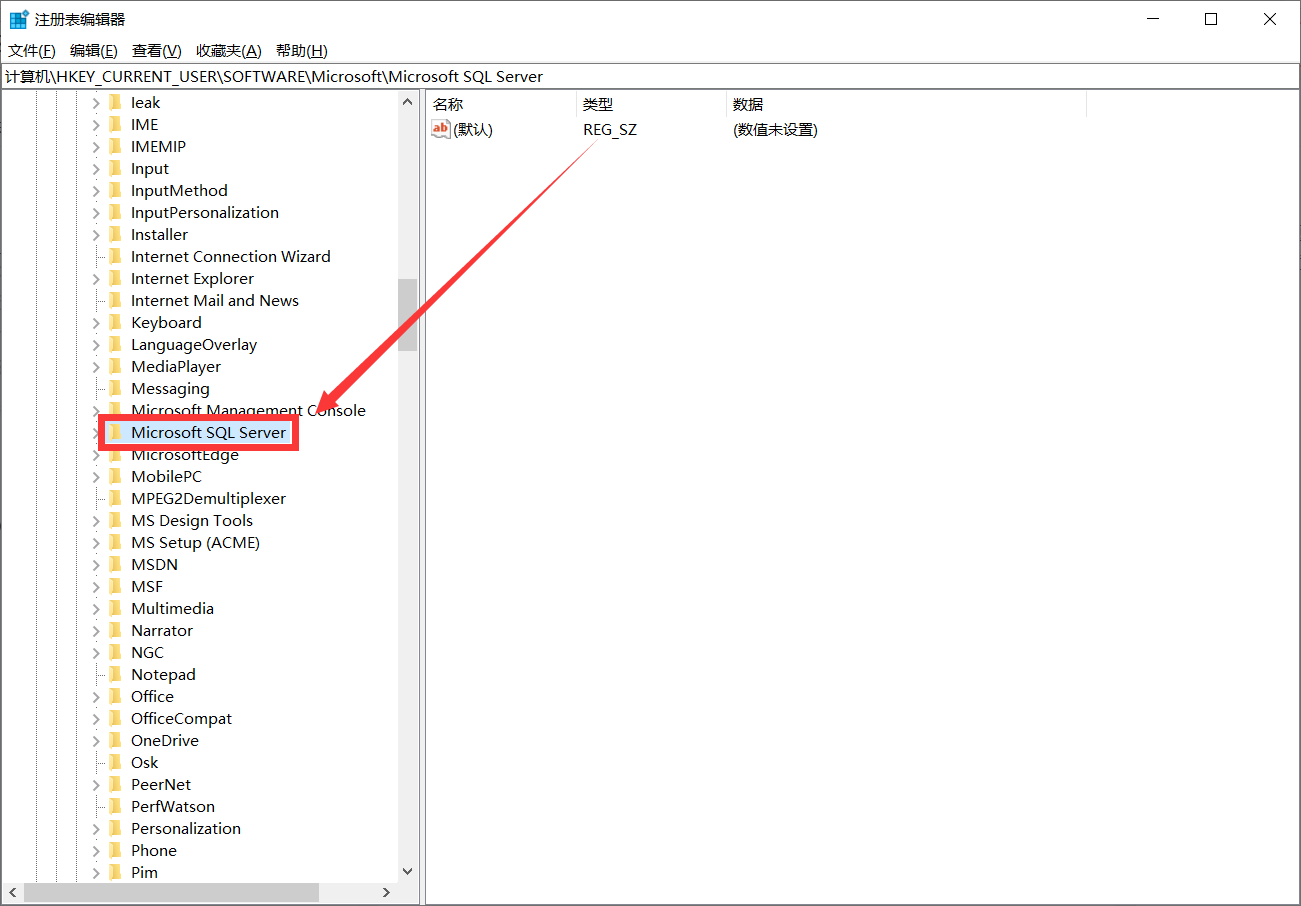This screenshot has width=1301, height=906.
Task: Click the NGC folder icon
Action: pos(116,652)
